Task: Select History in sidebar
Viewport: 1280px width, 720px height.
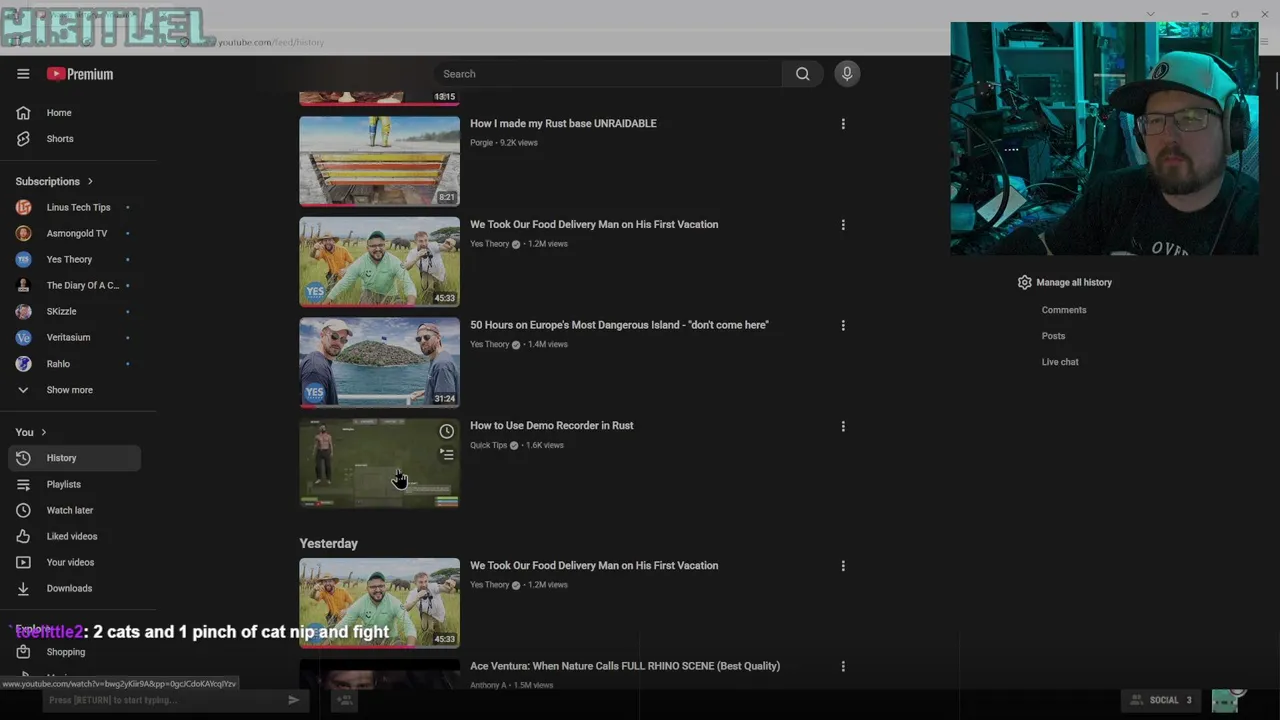Action: (75, 458)
